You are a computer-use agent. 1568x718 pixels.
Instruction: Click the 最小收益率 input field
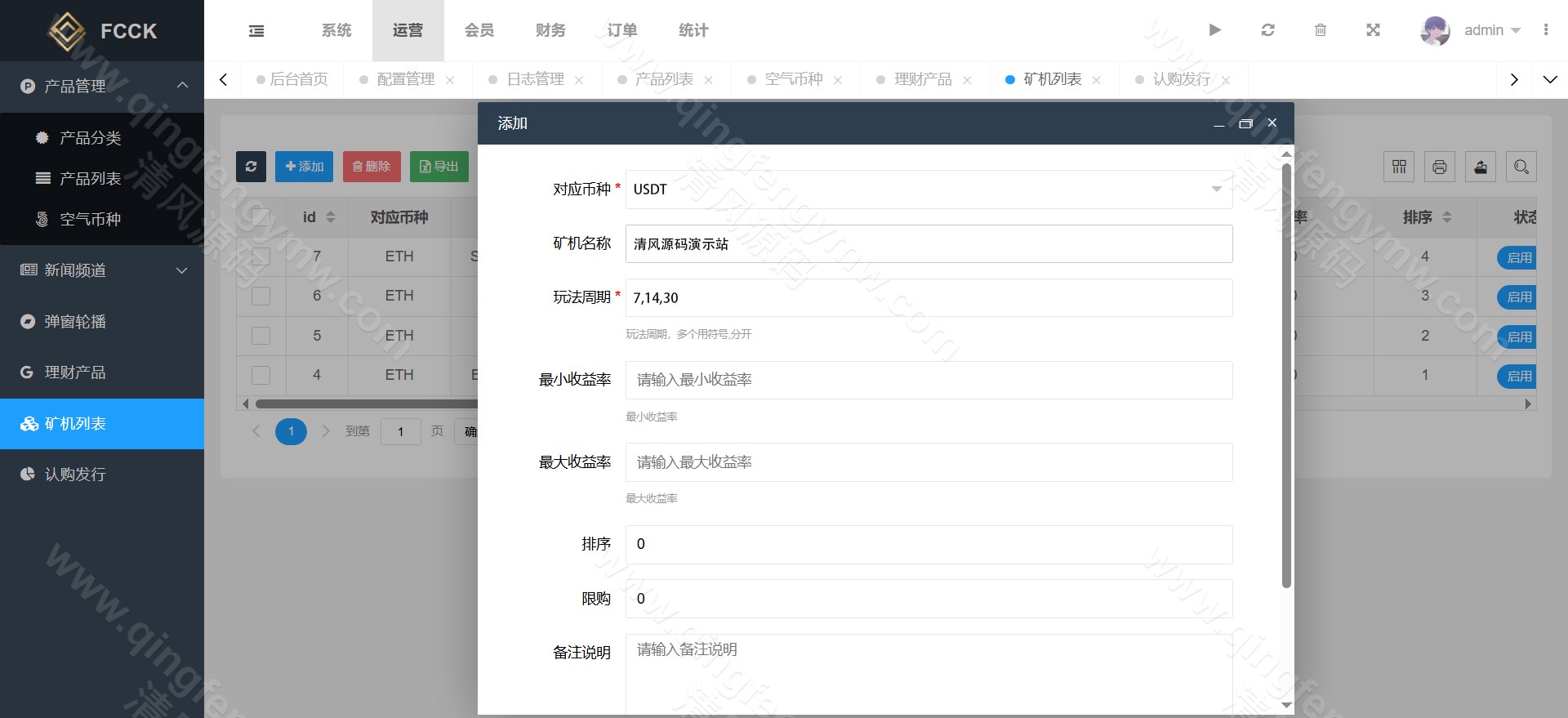pyautogui.click(x=929, y=380)
